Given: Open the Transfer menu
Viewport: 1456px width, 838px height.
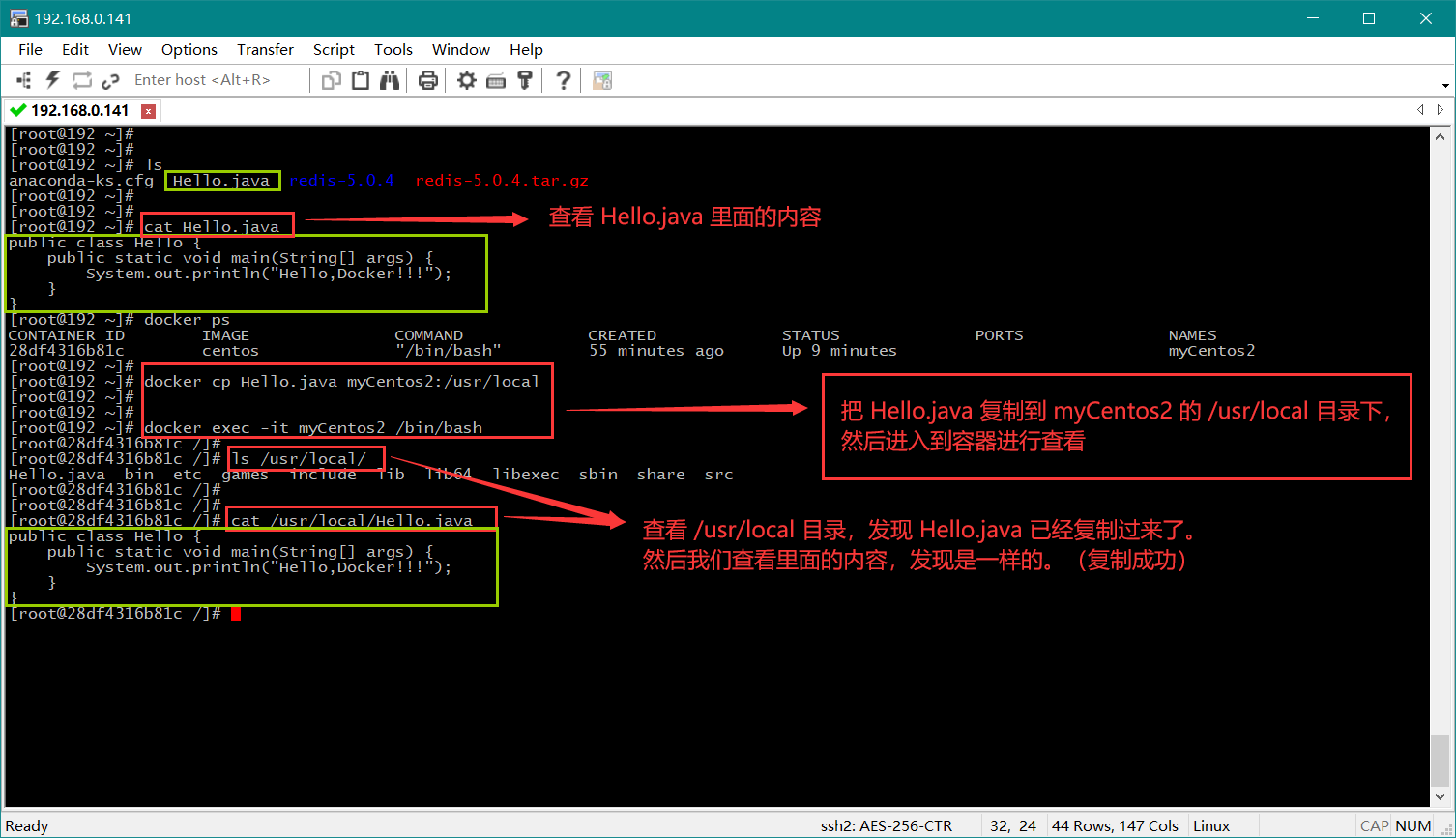Looking at the screenshot, I should tap(265, 49).
